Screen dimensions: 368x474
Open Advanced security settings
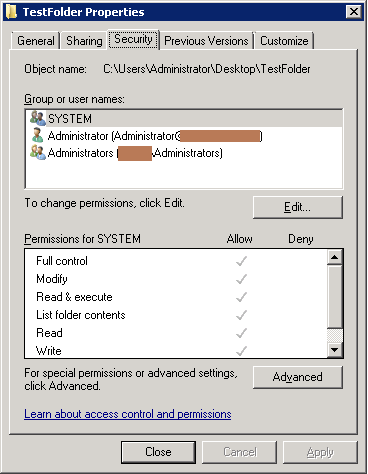298,377
